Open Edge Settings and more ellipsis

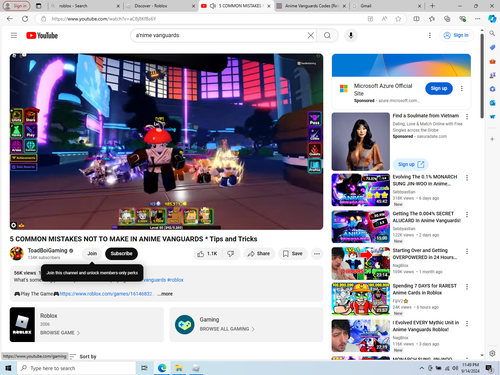[477, 19]
